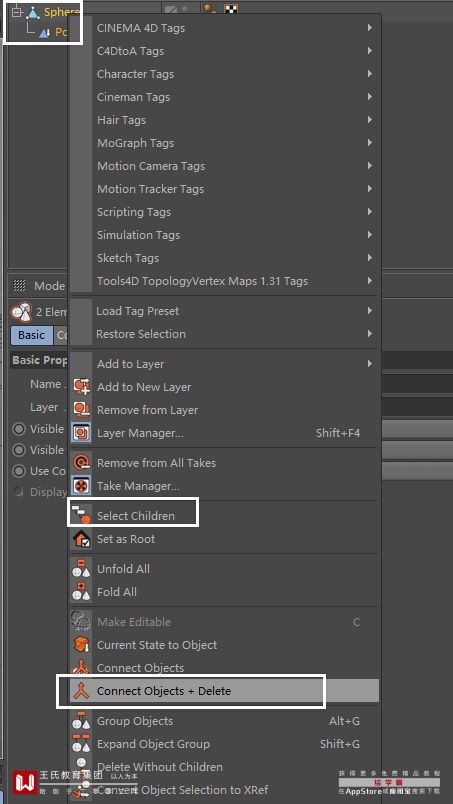Click the Name field label
The height and width of the screenshot is (804, 453).
pyautogui.click(x=46, y=384)
